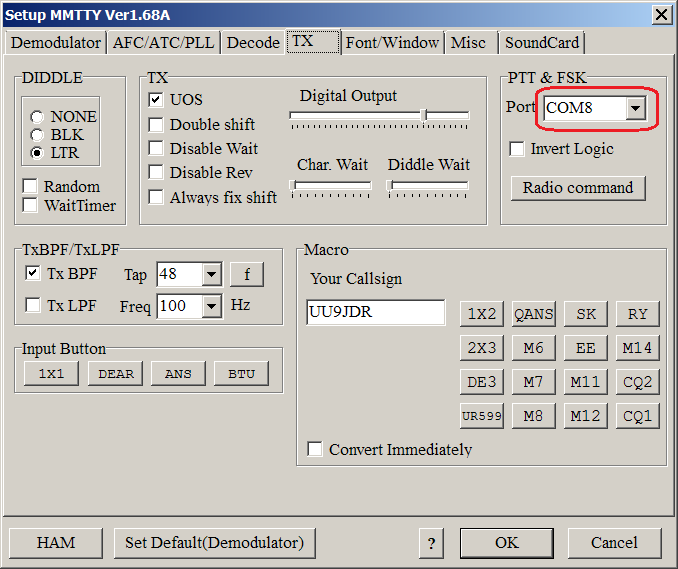Focus the Your Callsign field

375,312
